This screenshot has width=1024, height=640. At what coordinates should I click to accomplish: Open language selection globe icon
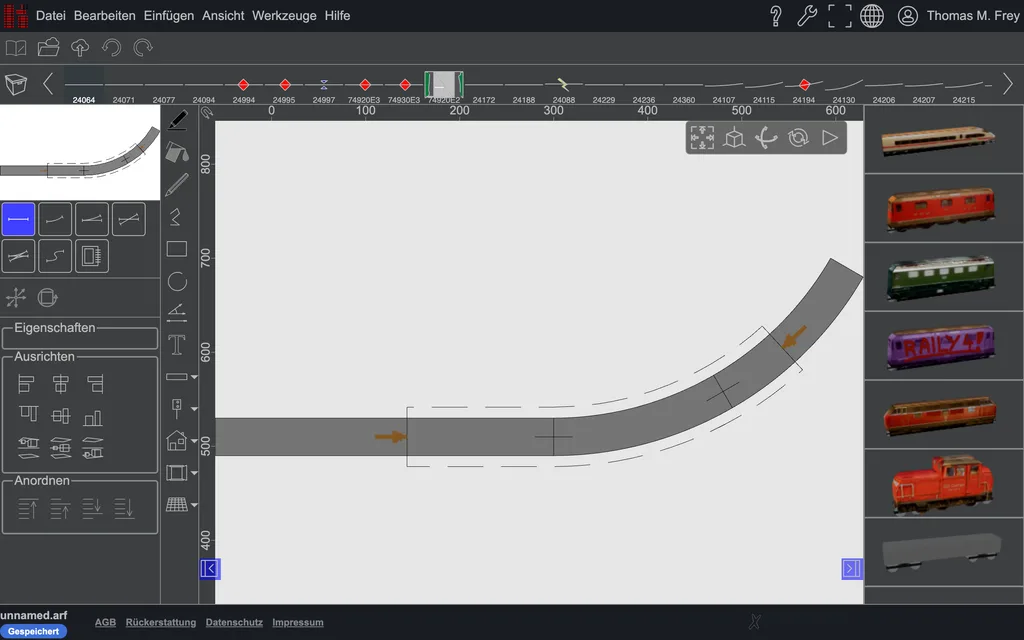[872, 16]
